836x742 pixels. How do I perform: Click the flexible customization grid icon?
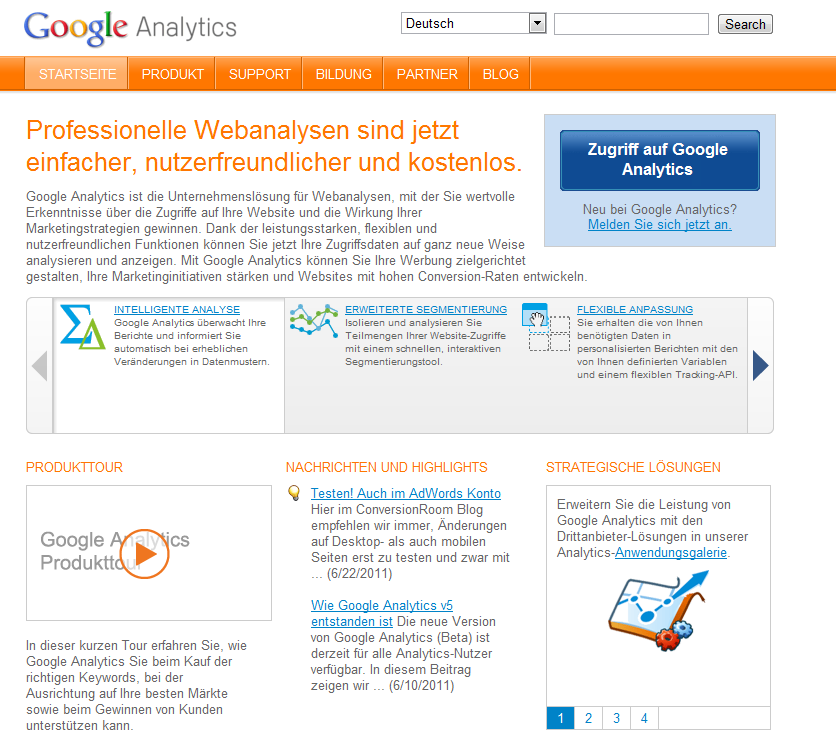546,327
